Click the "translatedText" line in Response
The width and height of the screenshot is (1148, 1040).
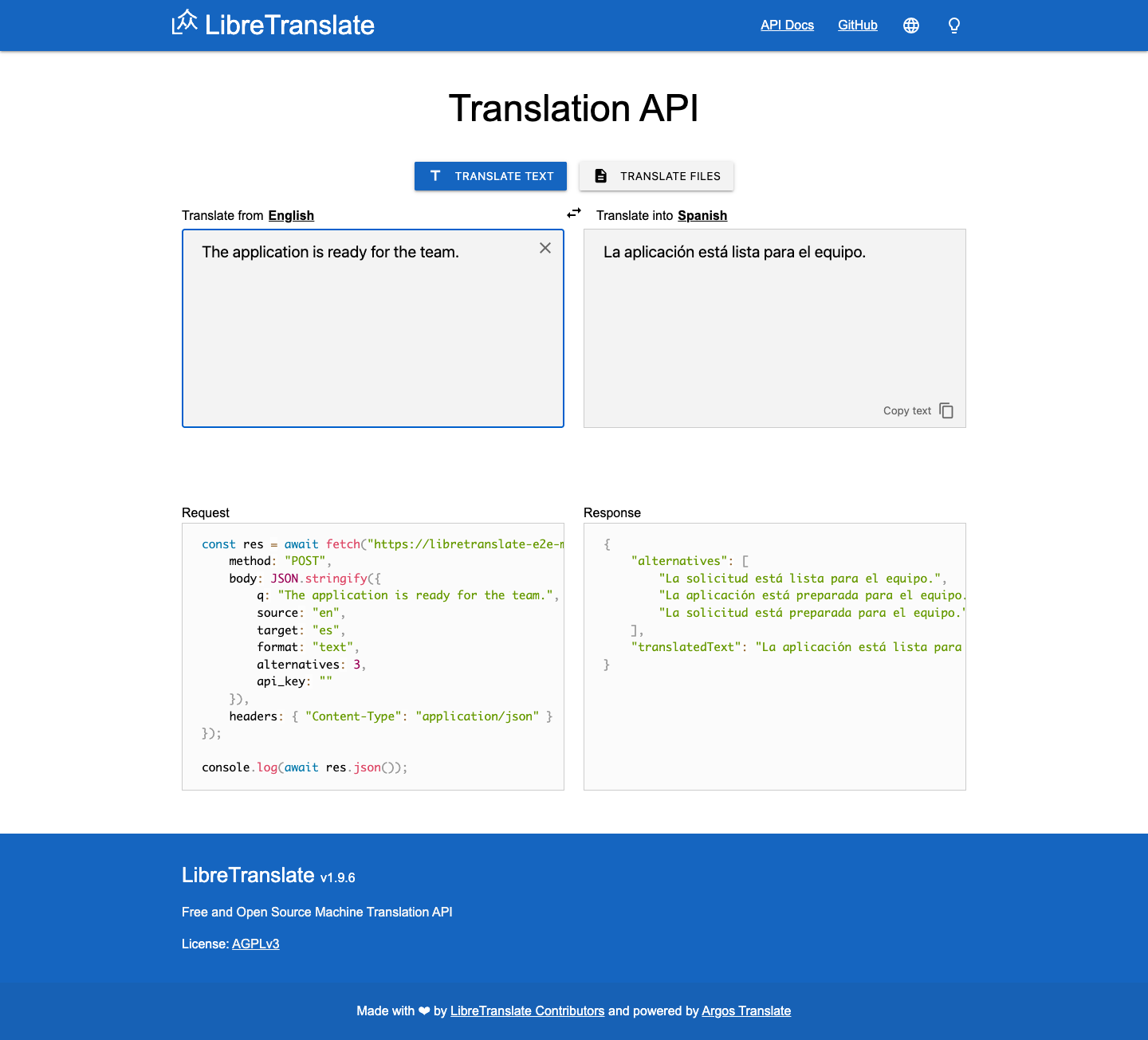797,647
